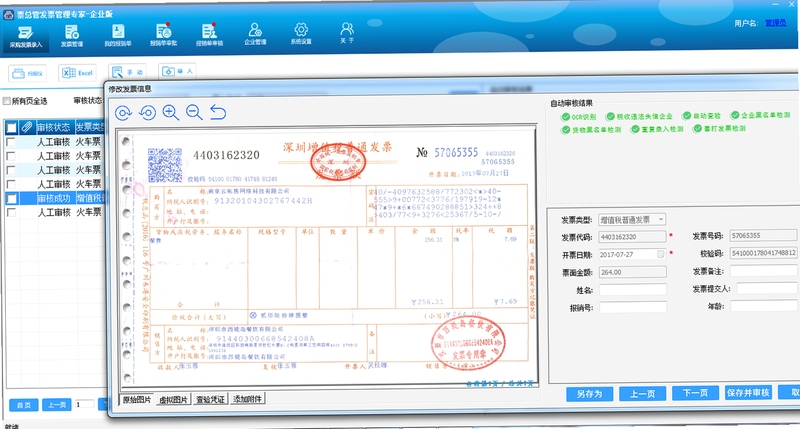Tick checkbox of last 人工审核 row
The image size is (800, 429).
pos(11,212)
